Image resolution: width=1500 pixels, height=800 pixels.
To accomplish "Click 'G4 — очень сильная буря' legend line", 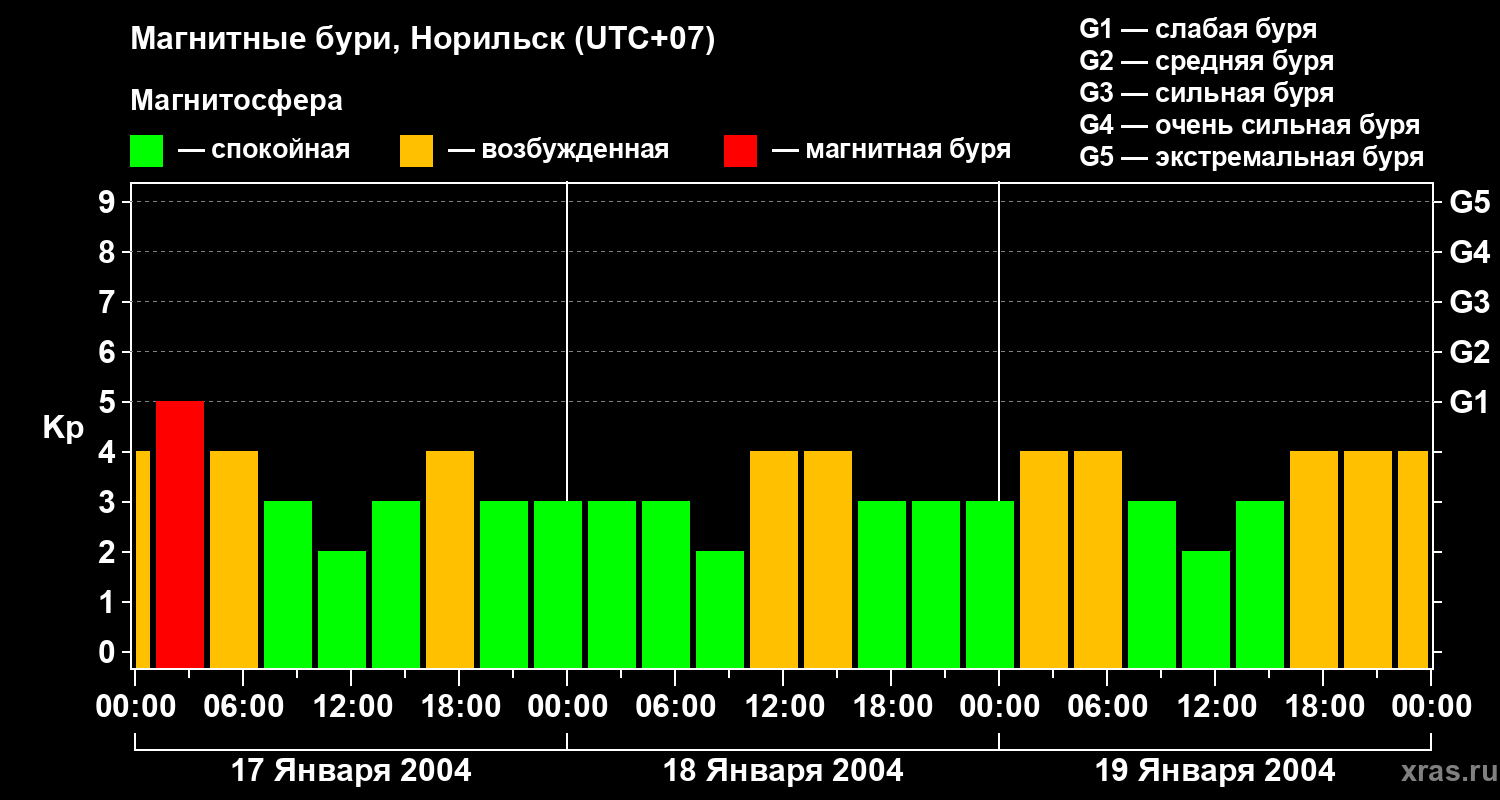I will click(1250, 125).
